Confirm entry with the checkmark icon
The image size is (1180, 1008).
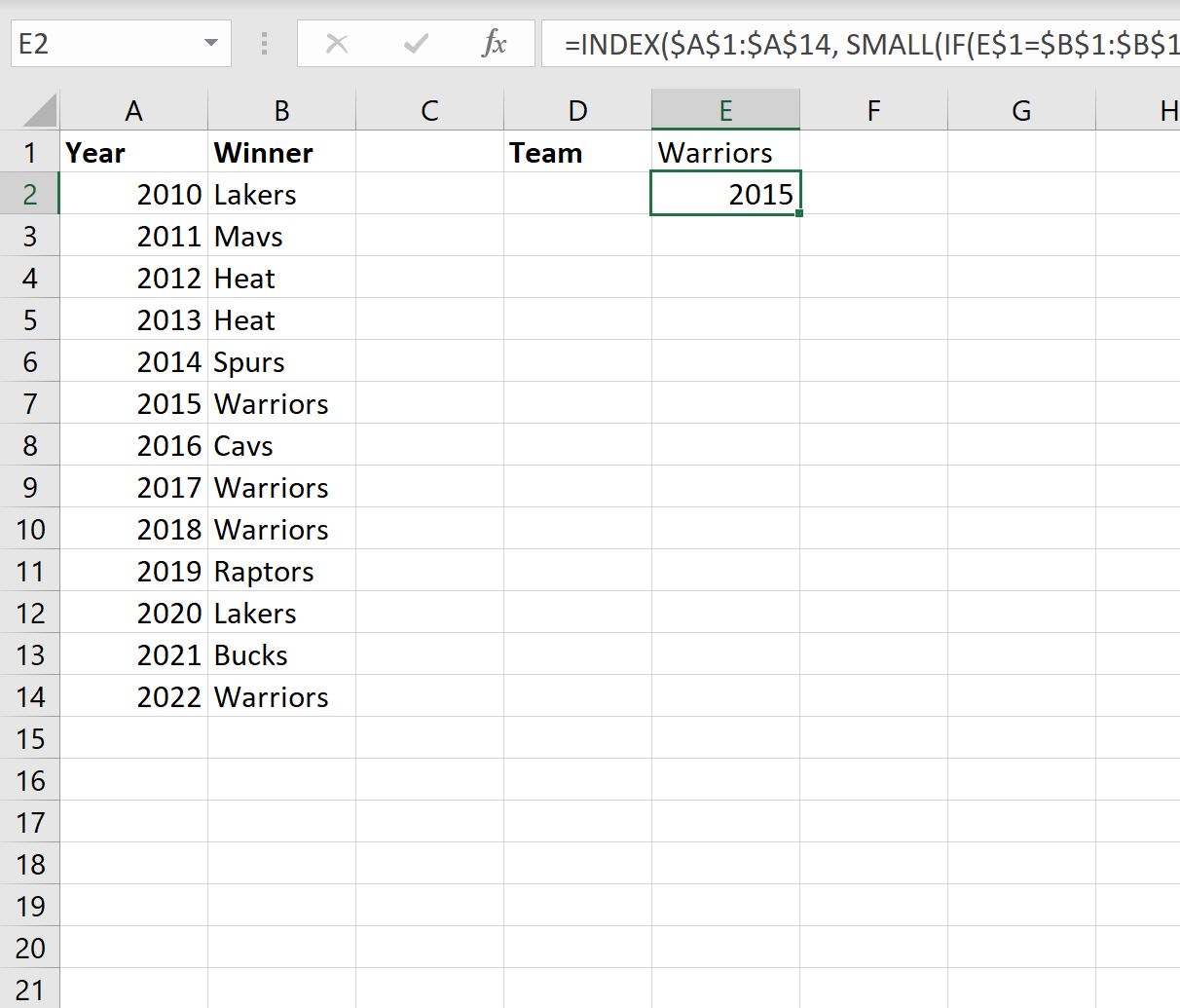(416, 43)
